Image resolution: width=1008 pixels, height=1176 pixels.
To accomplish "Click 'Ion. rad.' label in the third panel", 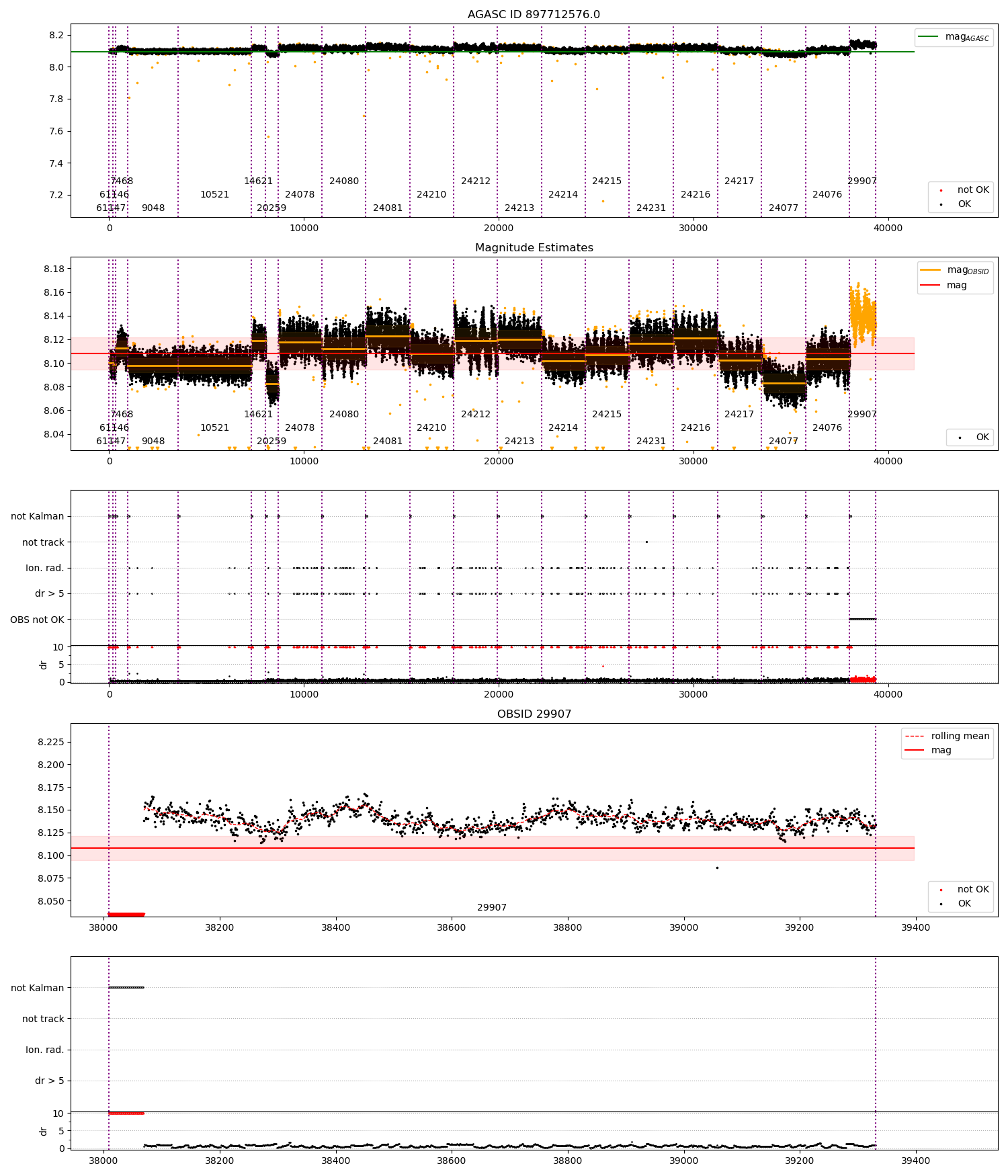I will [x=45, y=569].
